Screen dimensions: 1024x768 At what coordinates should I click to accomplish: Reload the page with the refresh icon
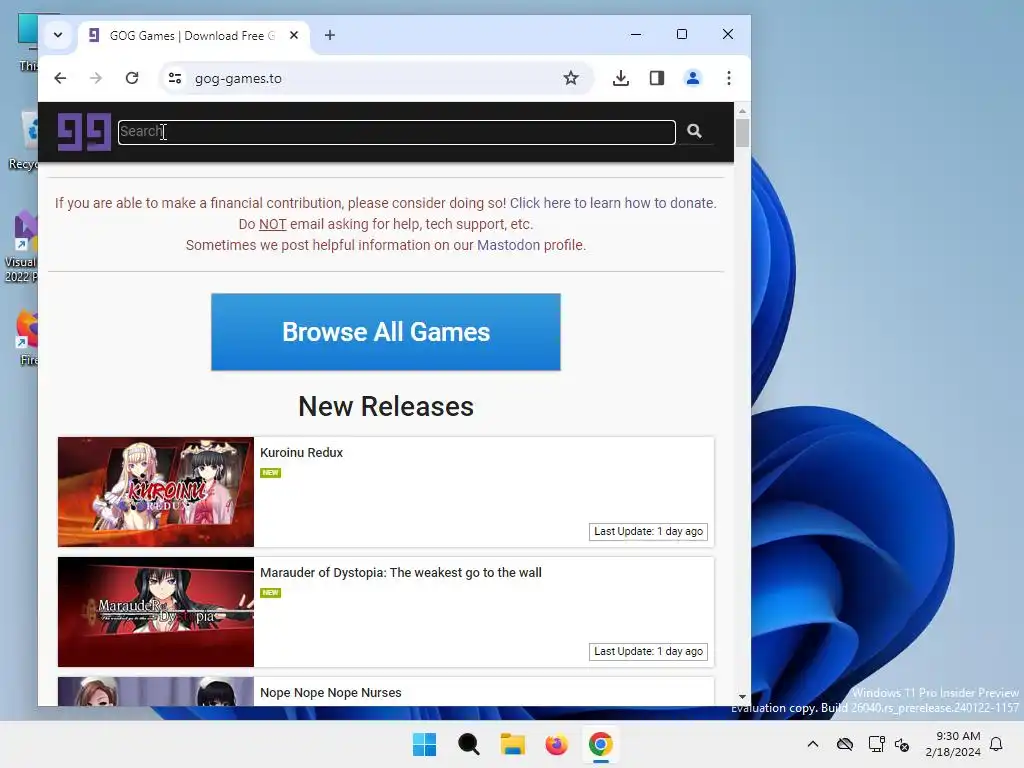coord(132,78)
